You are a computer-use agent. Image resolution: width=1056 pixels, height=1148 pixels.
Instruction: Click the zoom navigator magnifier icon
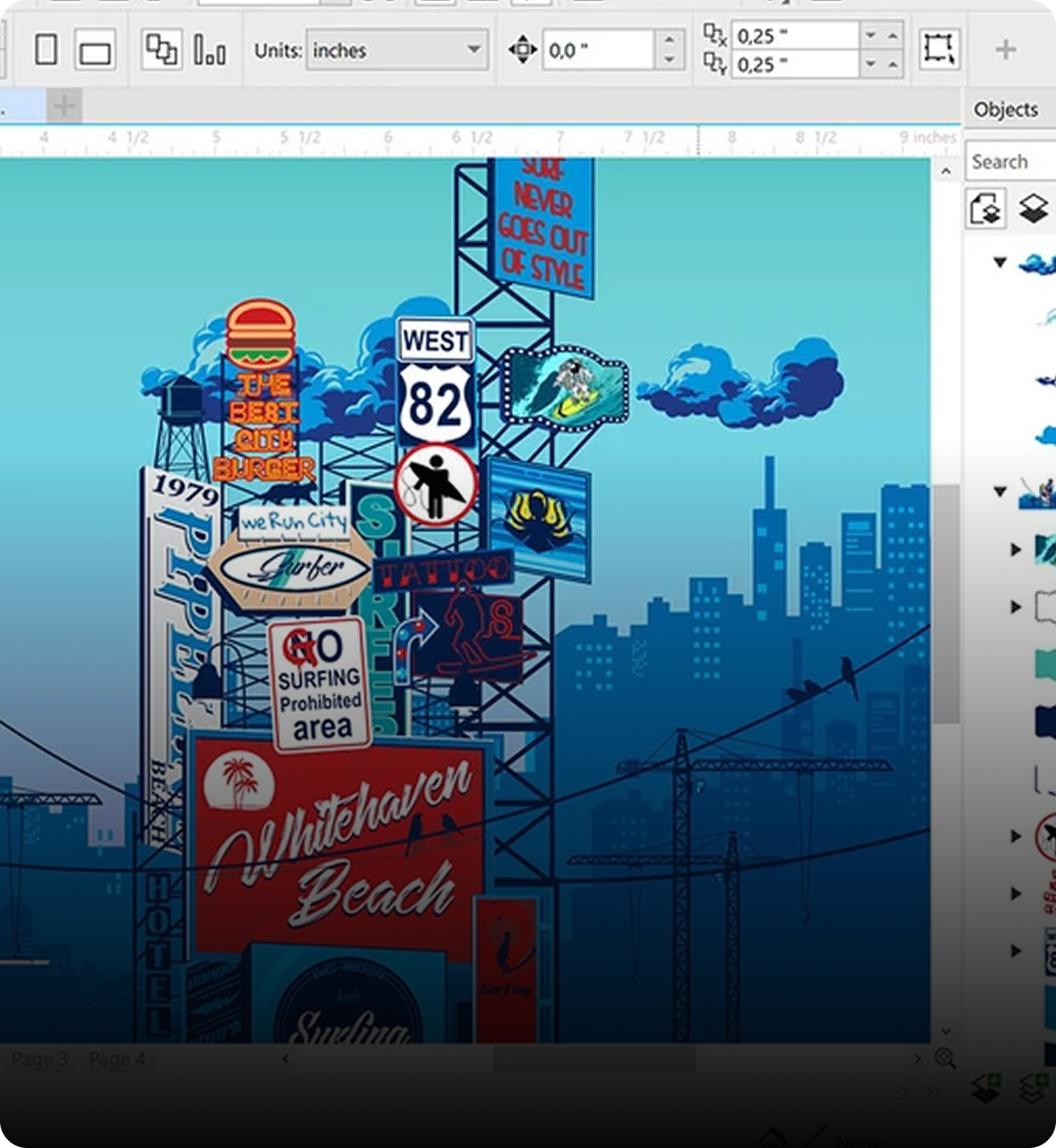point(944,1058)
